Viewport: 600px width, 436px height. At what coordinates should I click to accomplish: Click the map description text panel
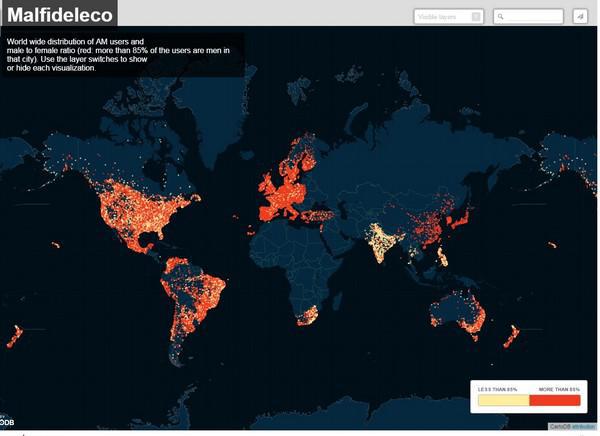click(120, 54)
